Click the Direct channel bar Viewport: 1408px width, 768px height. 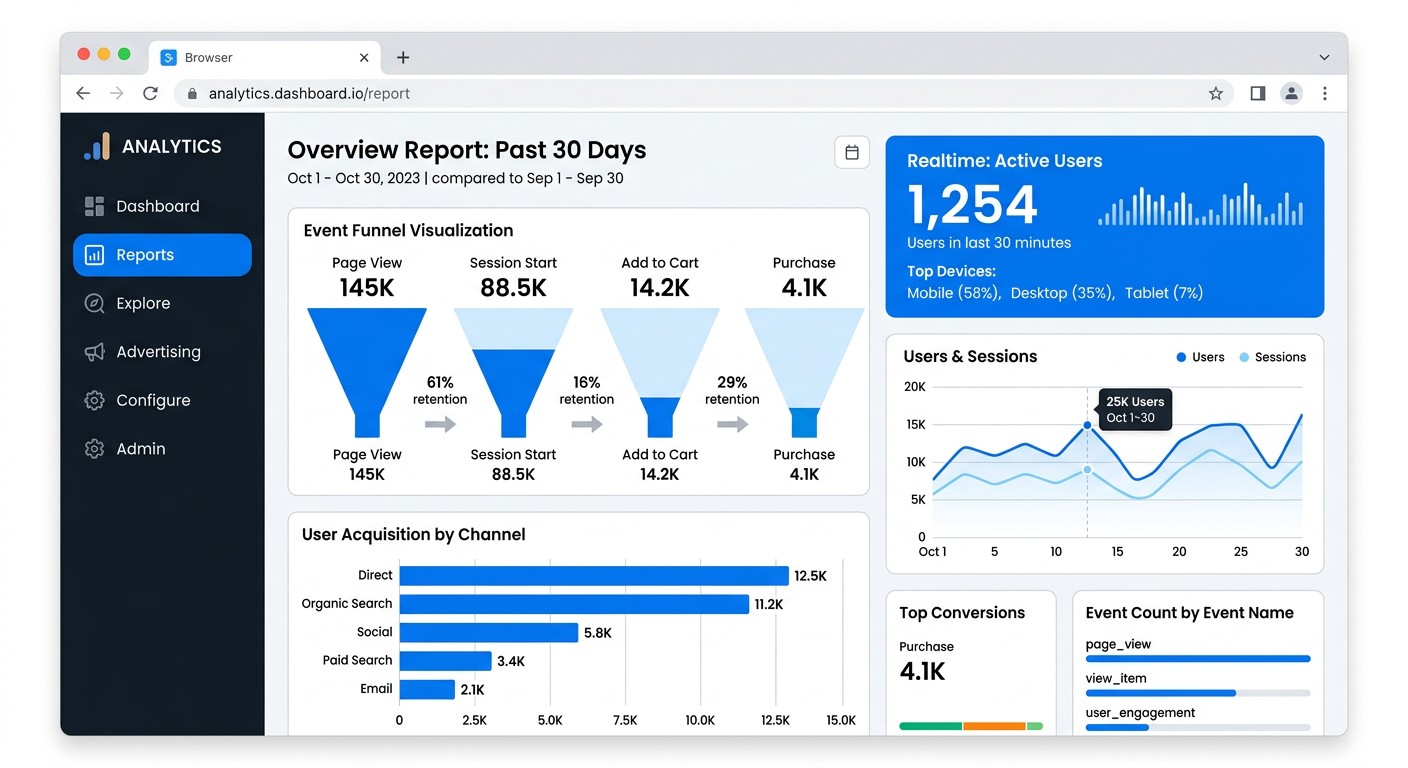tap(594, 576)
